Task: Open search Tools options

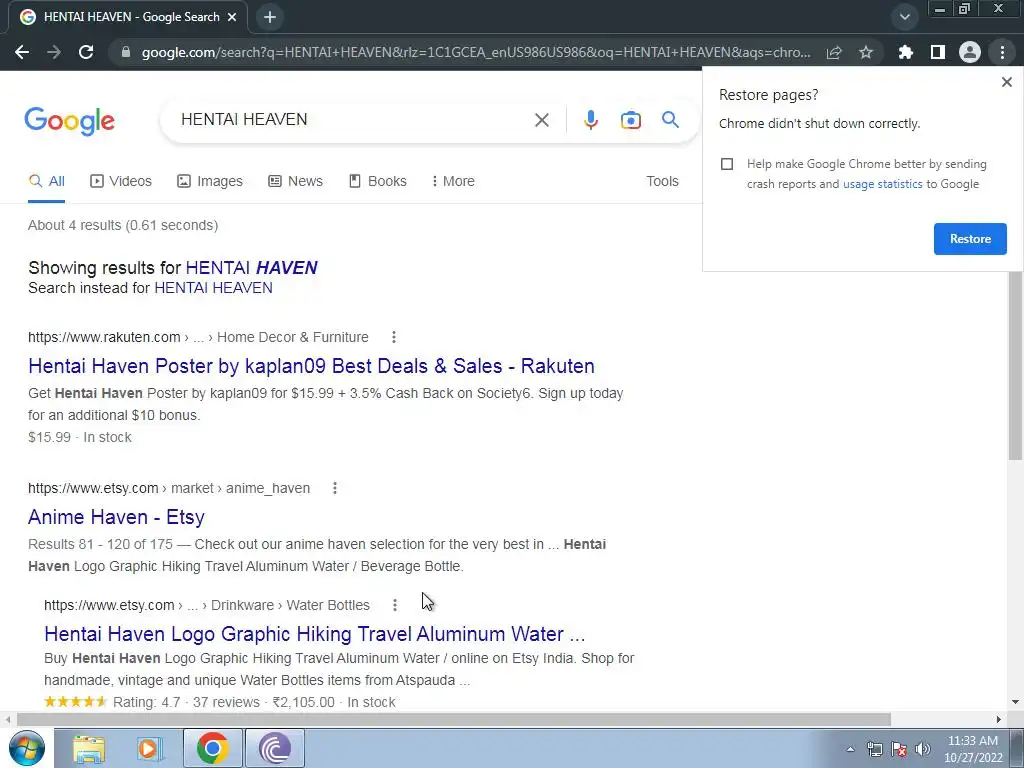Action: point(662,181)
